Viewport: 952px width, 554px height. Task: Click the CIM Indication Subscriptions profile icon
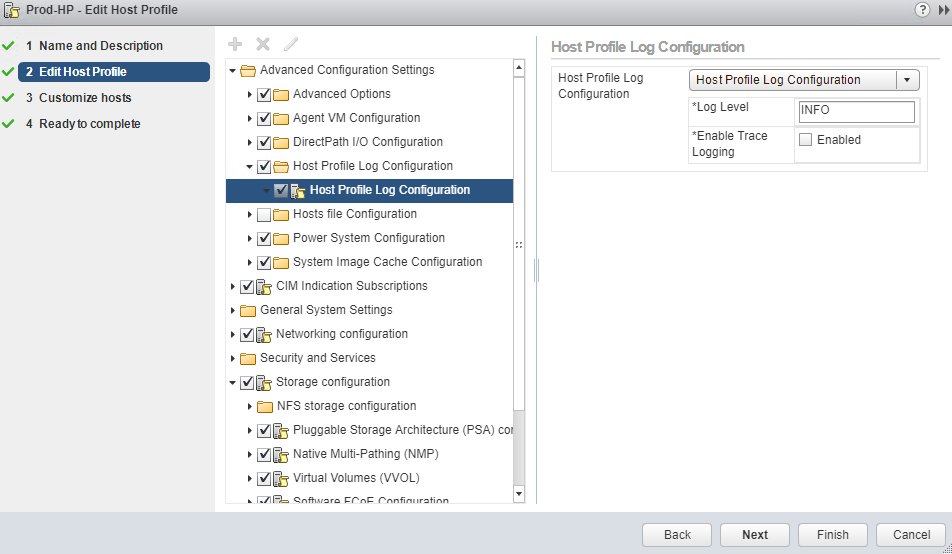point(264,286)
